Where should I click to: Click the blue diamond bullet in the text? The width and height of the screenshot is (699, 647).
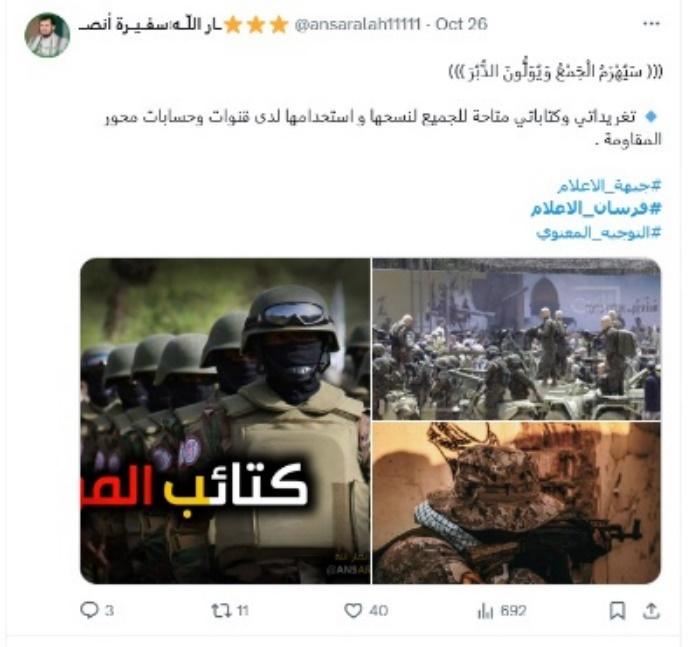pos(651,117)
